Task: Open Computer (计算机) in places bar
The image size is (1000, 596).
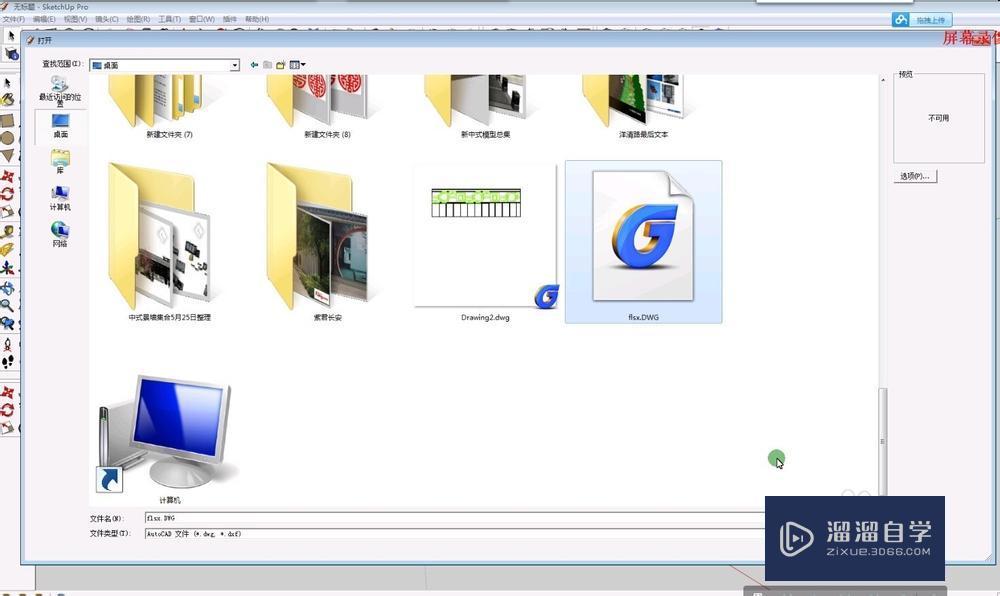Action: [x=61, y=198]
